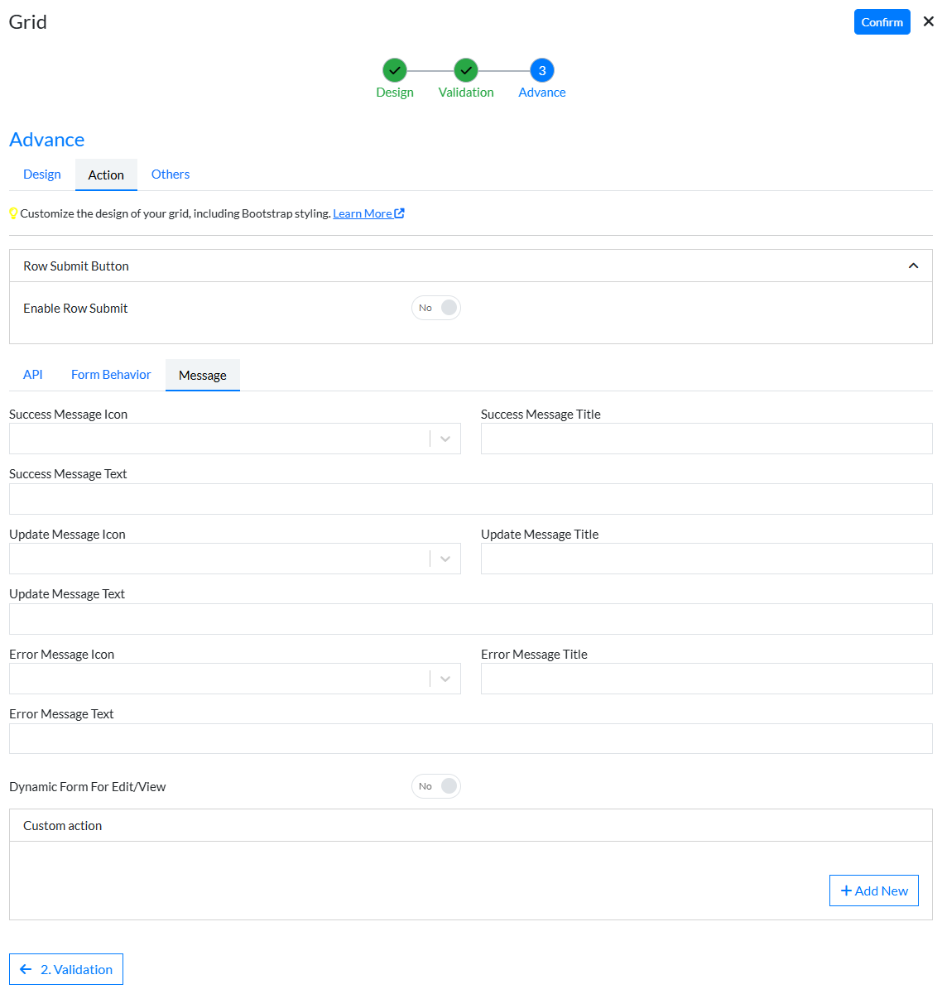Click the Confirm button
This screenshot has height=993, width=942.
[881, 21]
